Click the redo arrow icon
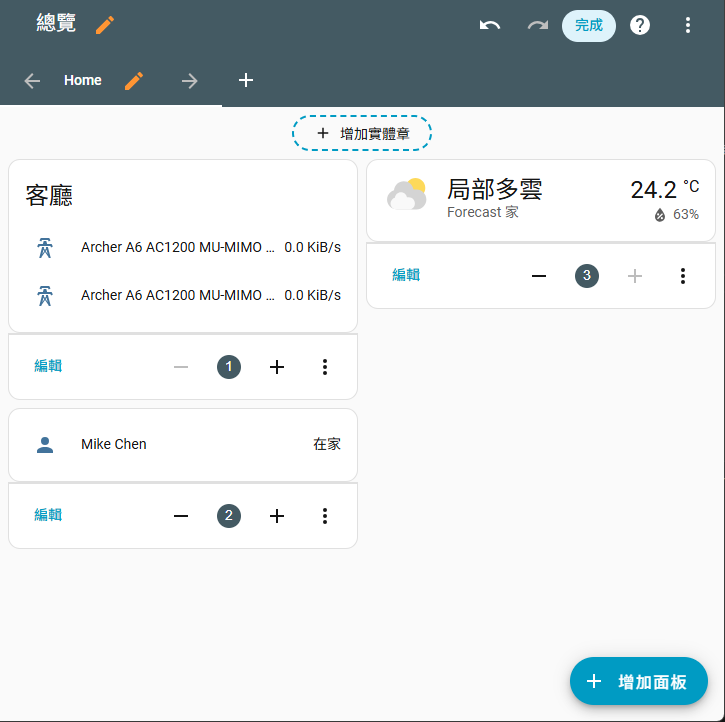The image size is (725, 722). [x=538, y=25]
